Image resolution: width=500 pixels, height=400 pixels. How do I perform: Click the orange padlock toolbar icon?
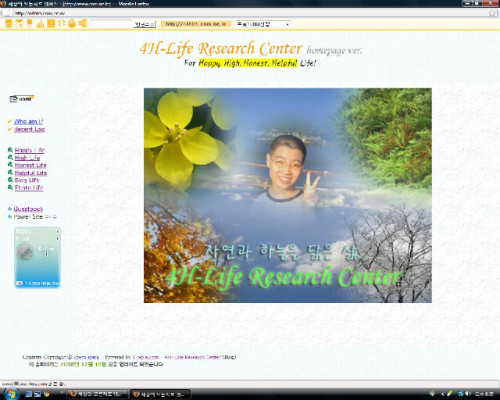(72, 23)
